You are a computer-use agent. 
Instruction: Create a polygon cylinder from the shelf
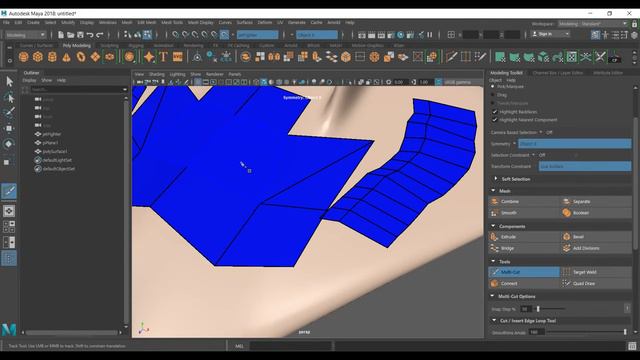[x=52, y=57]
